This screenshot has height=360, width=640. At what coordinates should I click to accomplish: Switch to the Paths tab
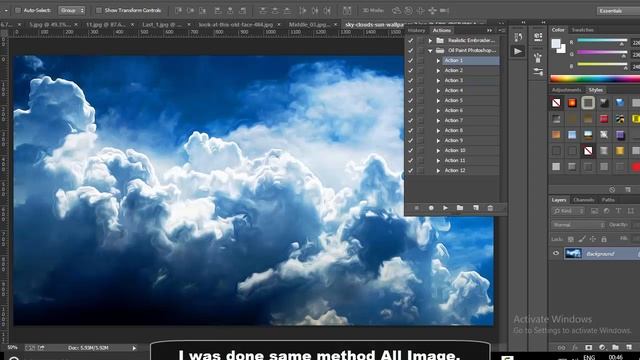click(x=608, y=200)
